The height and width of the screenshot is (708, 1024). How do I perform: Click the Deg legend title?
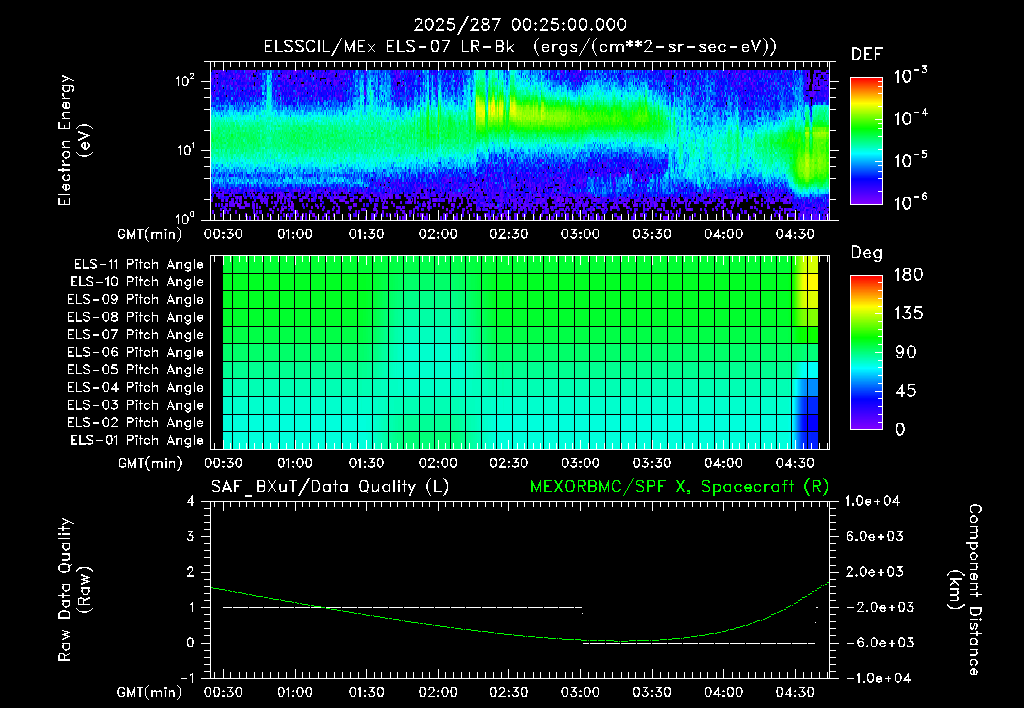[867, 253]
